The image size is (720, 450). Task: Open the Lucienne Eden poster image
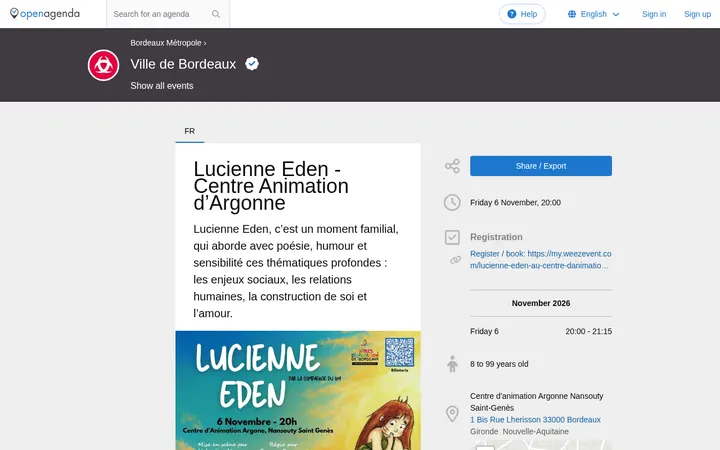click(298, 390)
